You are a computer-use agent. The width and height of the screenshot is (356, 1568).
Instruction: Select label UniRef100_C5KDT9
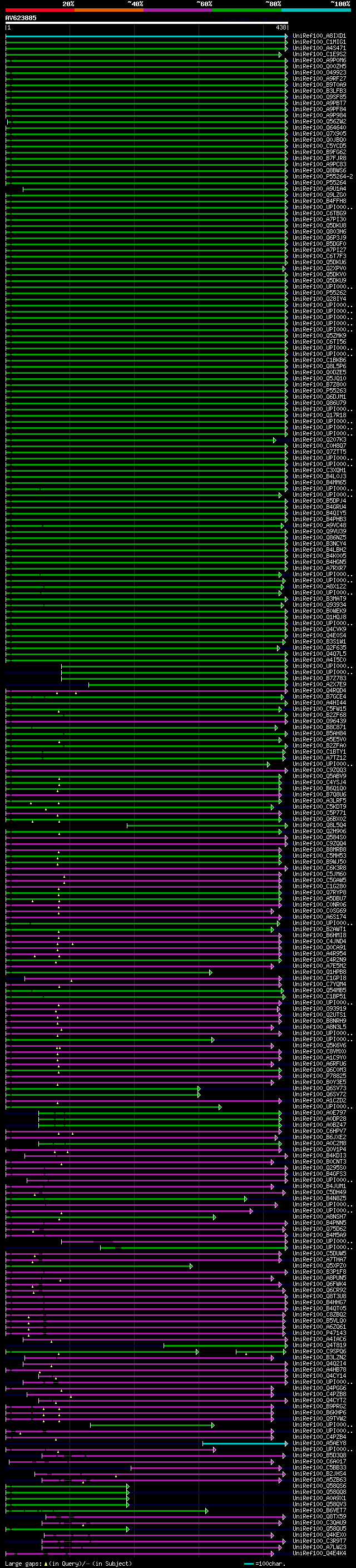tap(319, 808)
